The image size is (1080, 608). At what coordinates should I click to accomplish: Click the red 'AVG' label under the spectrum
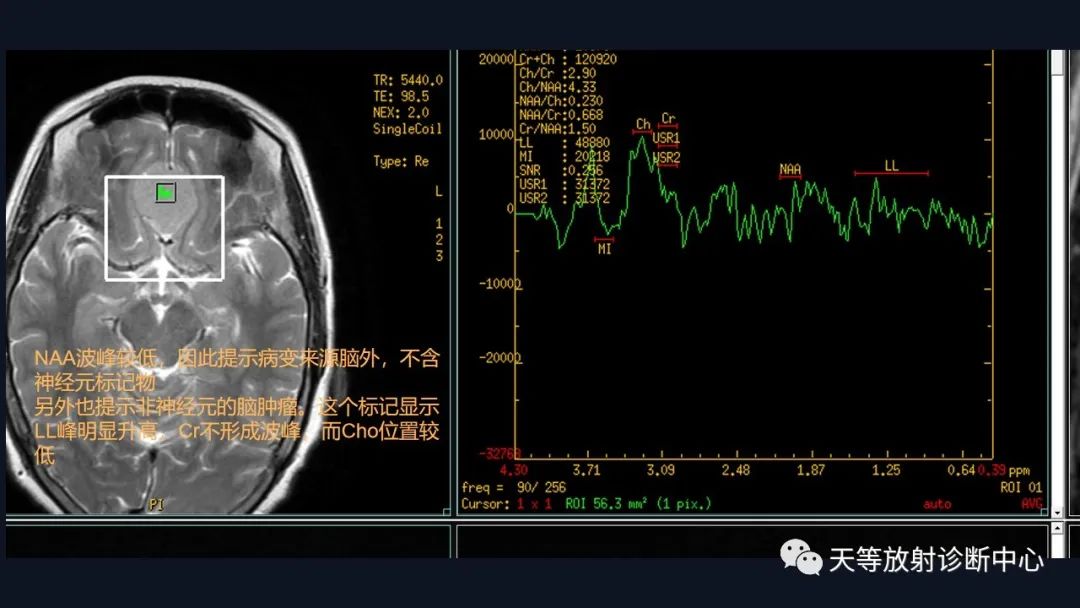click(x=1031, y=504)
